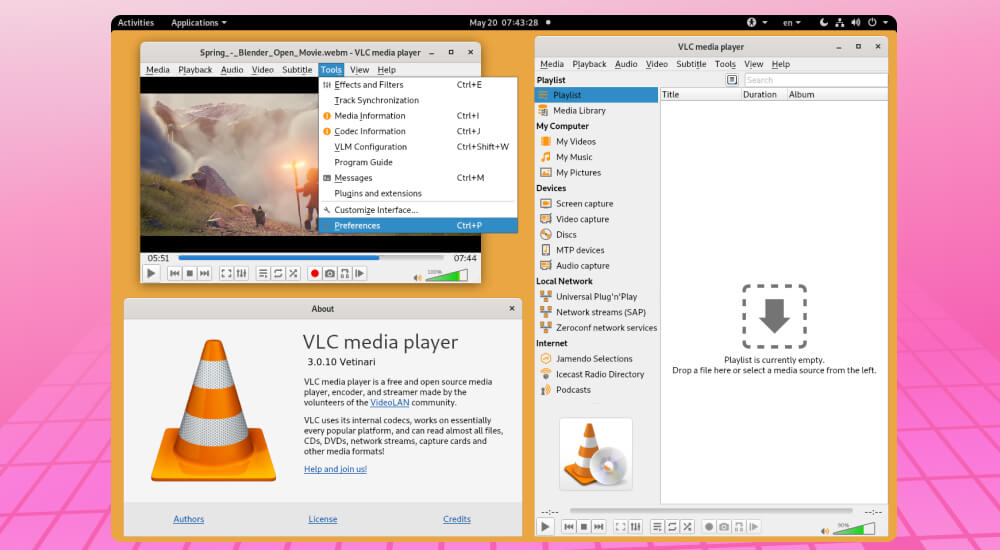
Task: Sort the playlist by the Title column header
Action: tap(700, 94)
